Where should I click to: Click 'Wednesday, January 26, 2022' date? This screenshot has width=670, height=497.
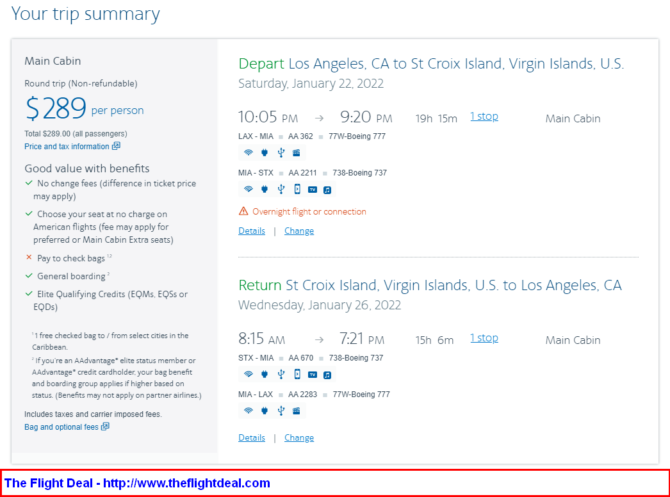(x=319, y=305)
